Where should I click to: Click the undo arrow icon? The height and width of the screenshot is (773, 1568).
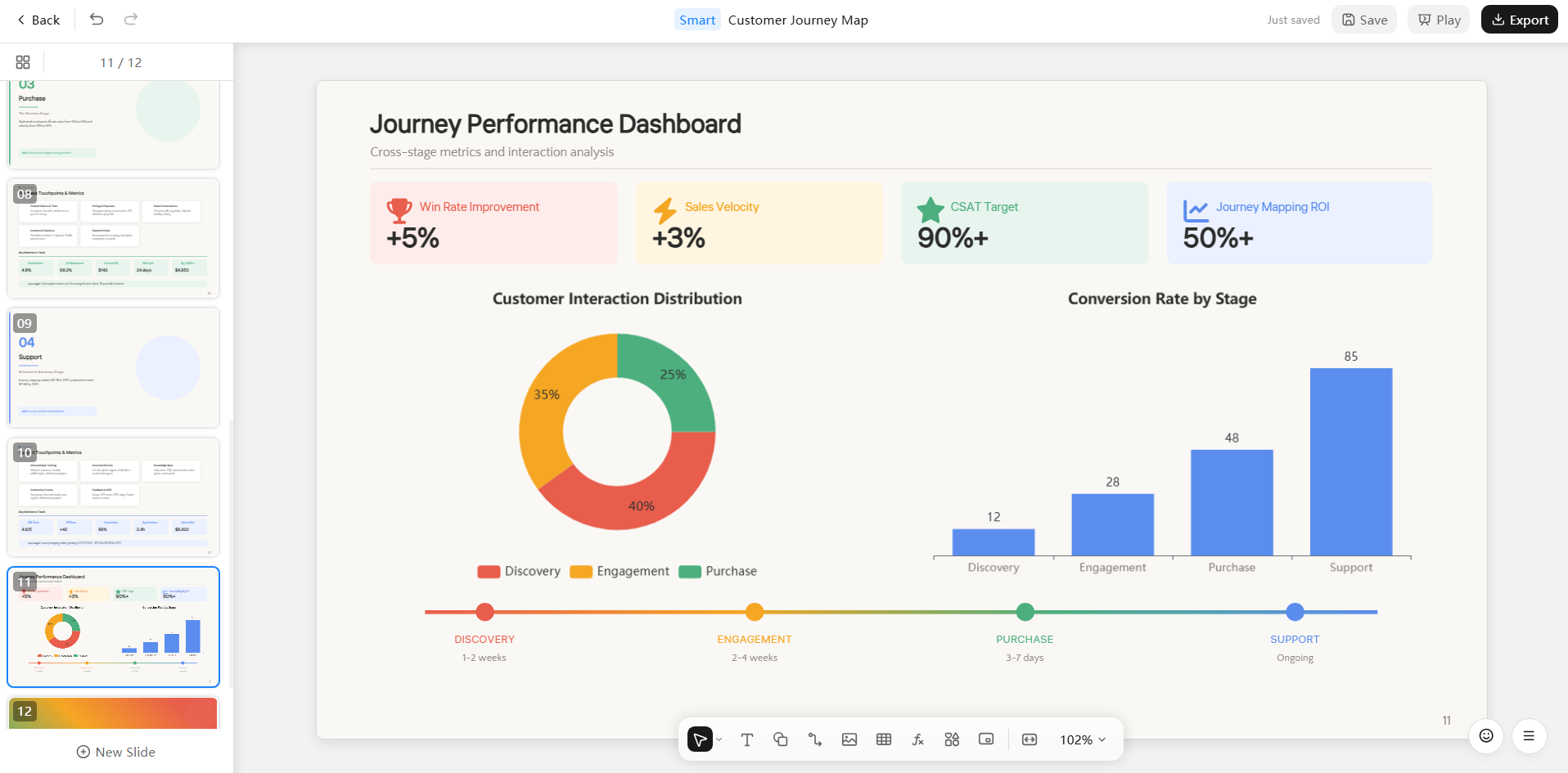coord(97,20)
